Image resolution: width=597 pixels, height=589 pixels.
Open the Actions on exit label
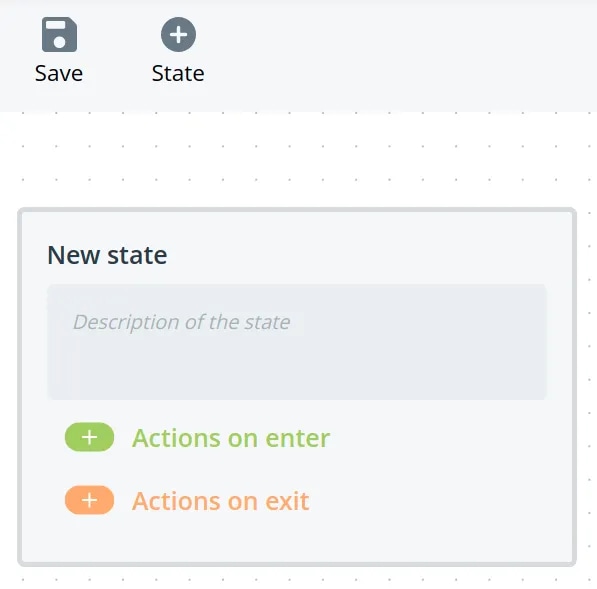click(220, 501)
